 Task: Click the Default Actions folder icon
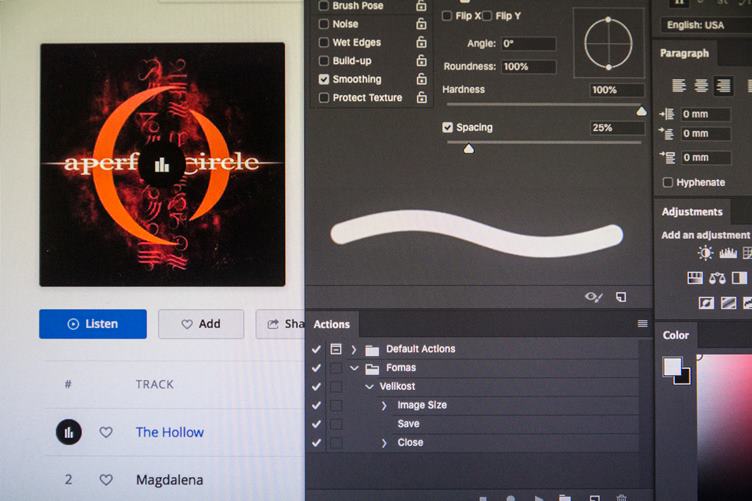[x=372, y=350]
